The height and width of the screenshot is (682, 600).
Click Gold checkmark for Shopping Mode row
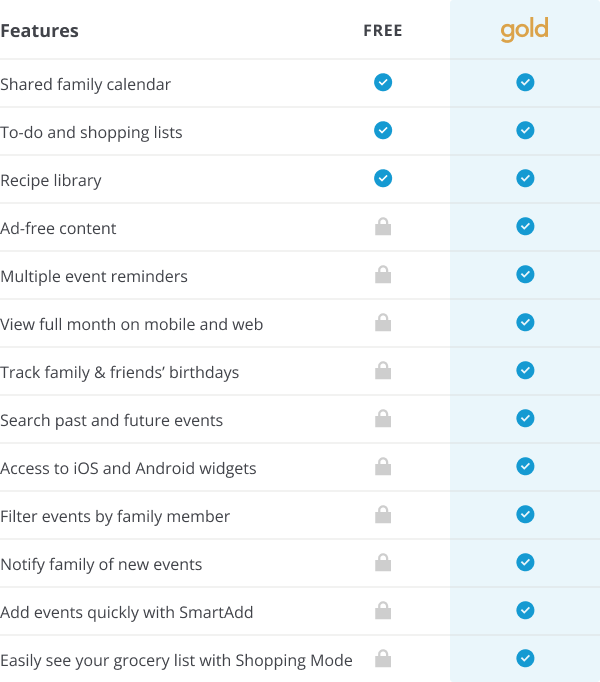click(525, 658)
